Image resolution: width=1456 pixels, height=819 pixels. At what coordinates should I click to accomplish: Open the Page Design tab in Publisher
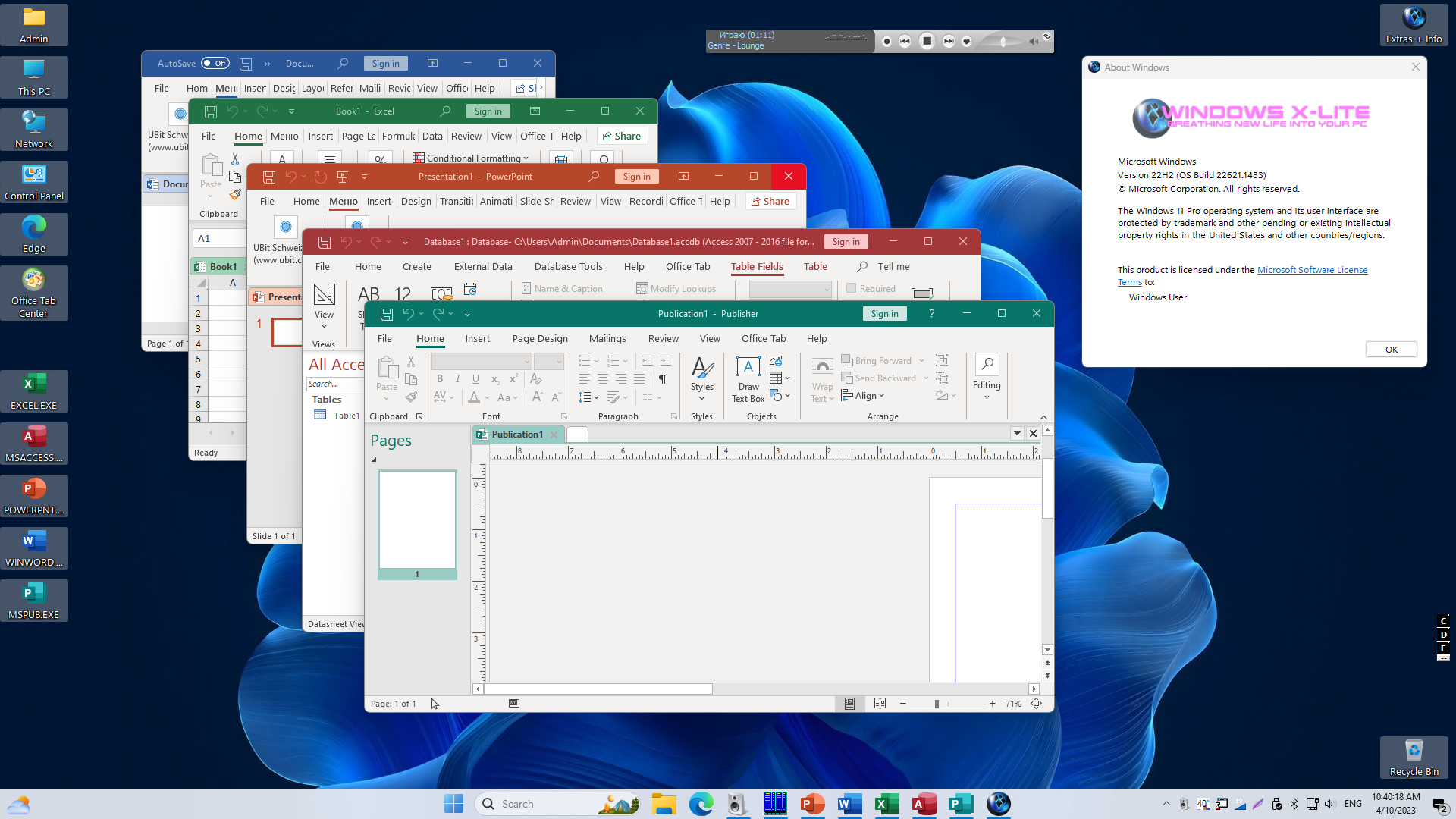coord(540,339)
